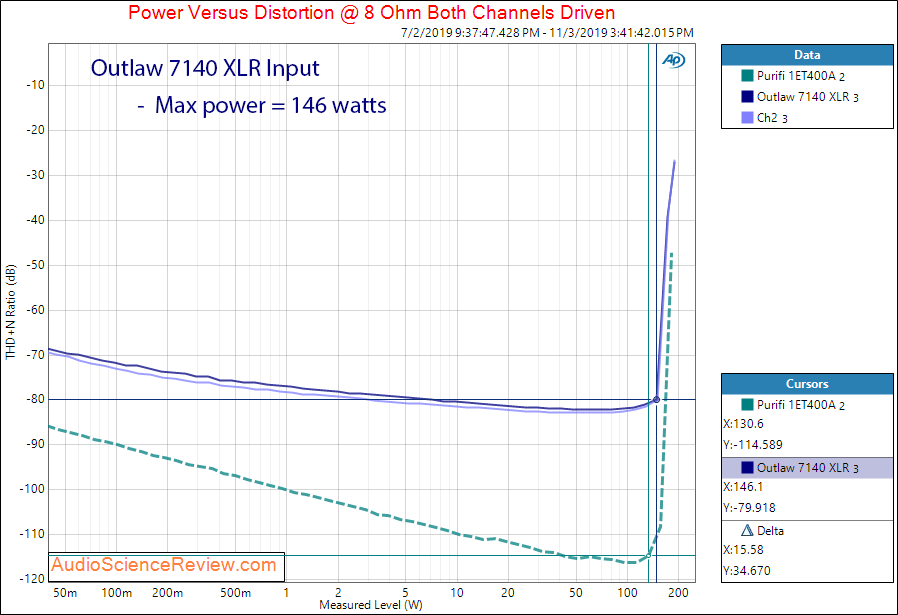
Task: Click the Purifi 1ET400A cursor row label
Action: (x=800, y=405)
